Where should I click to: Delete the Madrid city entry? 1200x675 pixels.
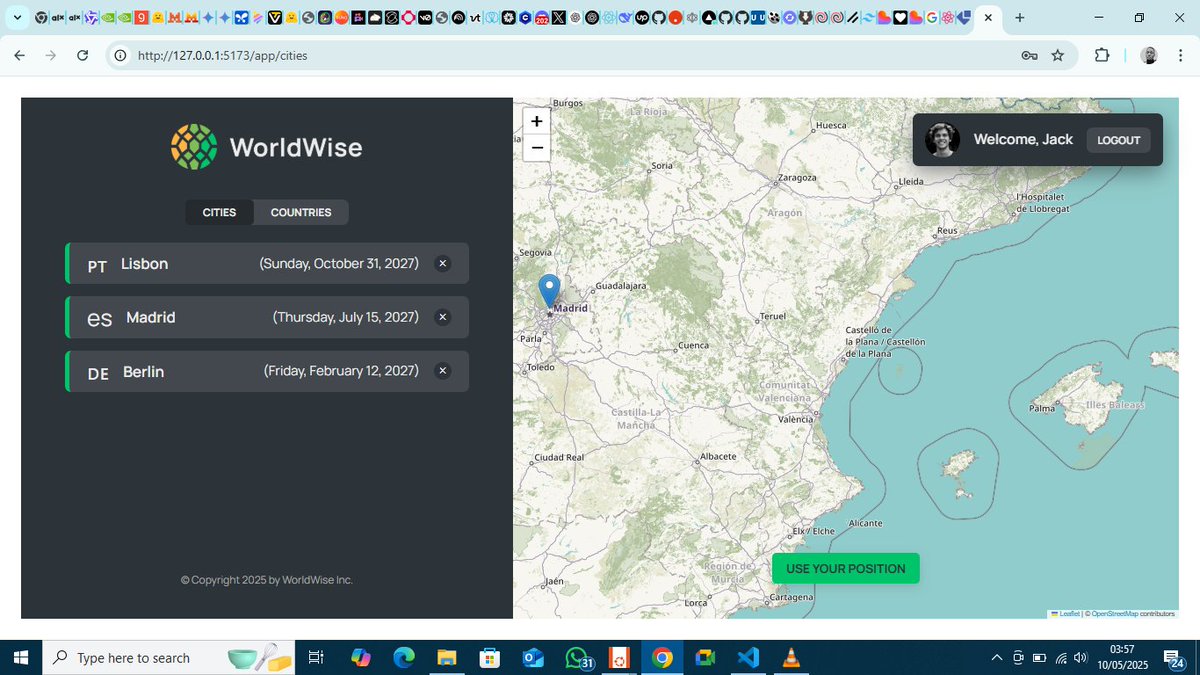point(443,317)
